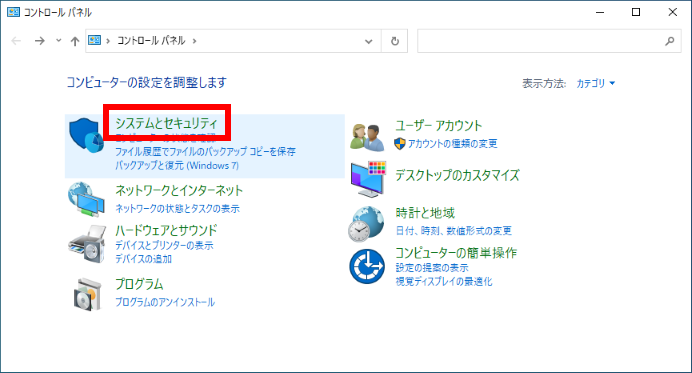Open ネットワークの状態とタスクの表示

coord(177,208)
